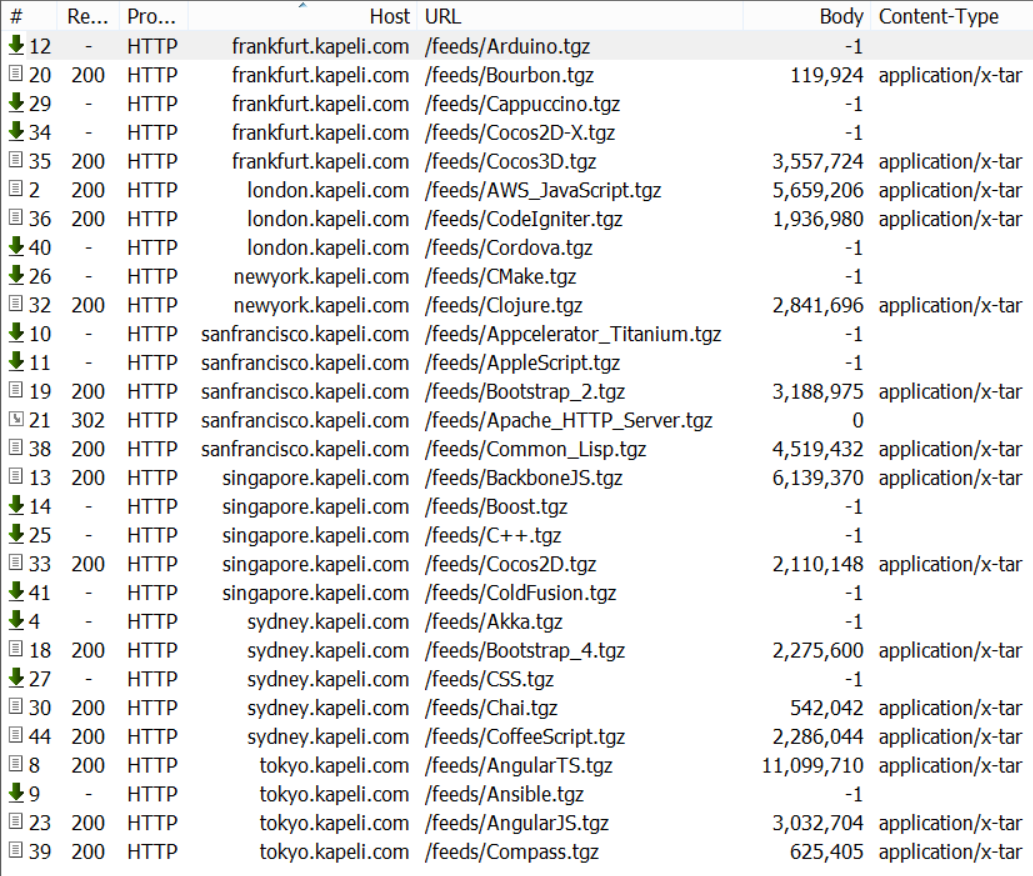1033x876 pixels.
Task: Click the download arrow icon for session 40
Action: pos(16,246)
